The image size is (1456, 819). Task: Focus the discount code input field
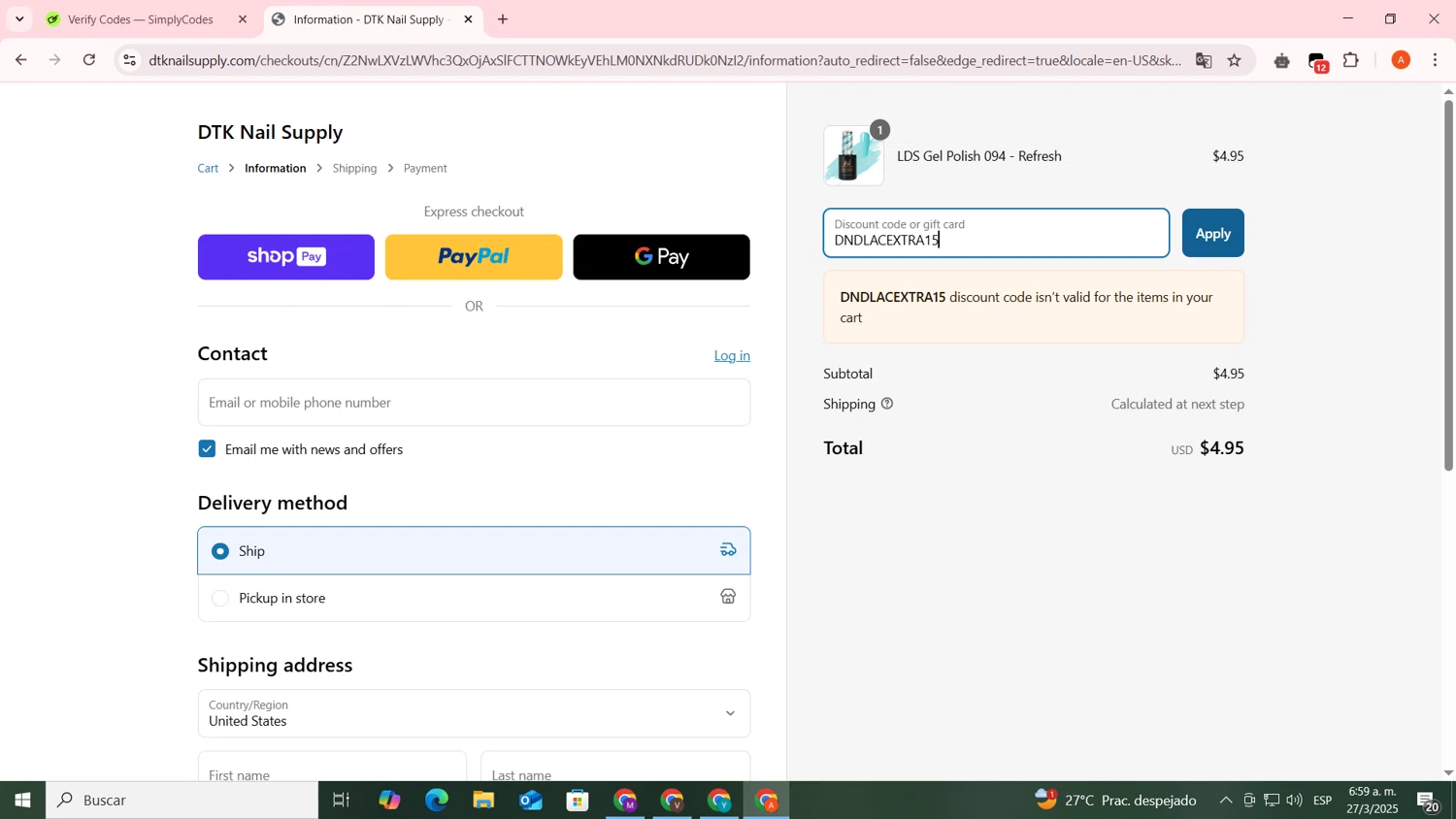coord(996,233)
